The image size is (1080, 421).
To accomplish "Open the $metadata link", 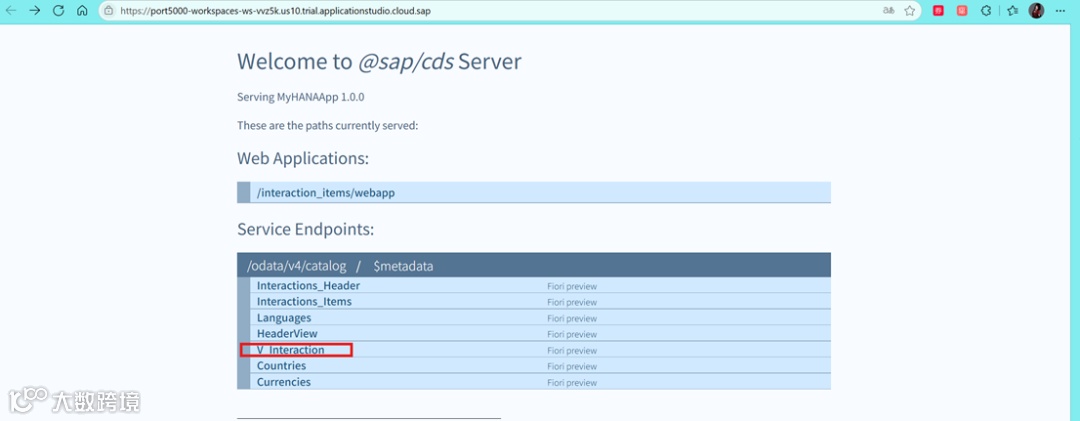I will tap(404, 265).
